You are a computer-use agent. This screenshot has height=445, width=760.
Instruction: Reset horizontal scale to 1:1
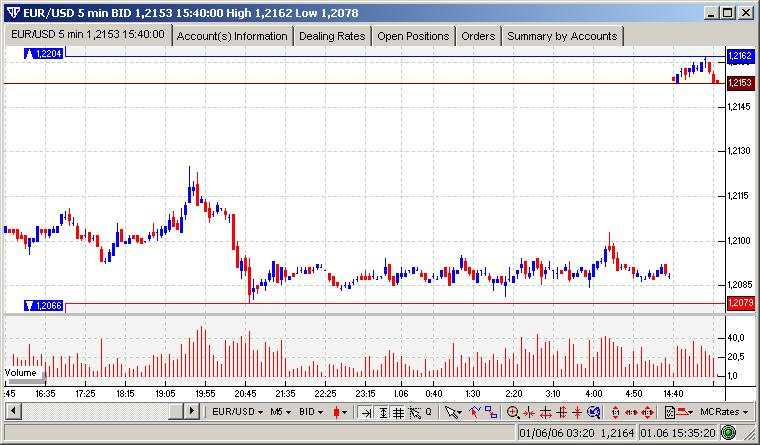tap(631, 413)
